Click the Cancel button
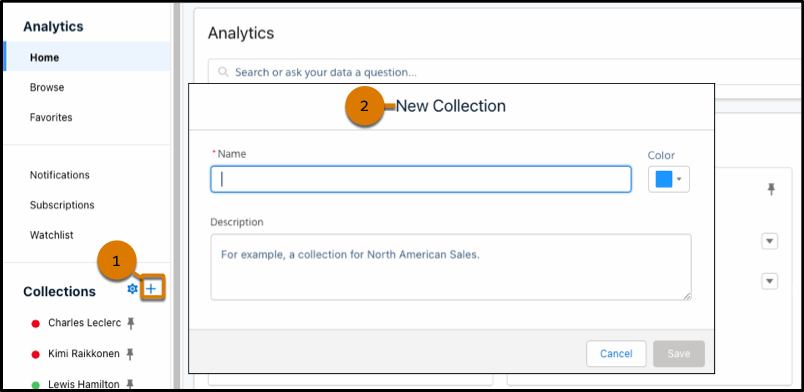804x392 pixels. coord(616,354)
